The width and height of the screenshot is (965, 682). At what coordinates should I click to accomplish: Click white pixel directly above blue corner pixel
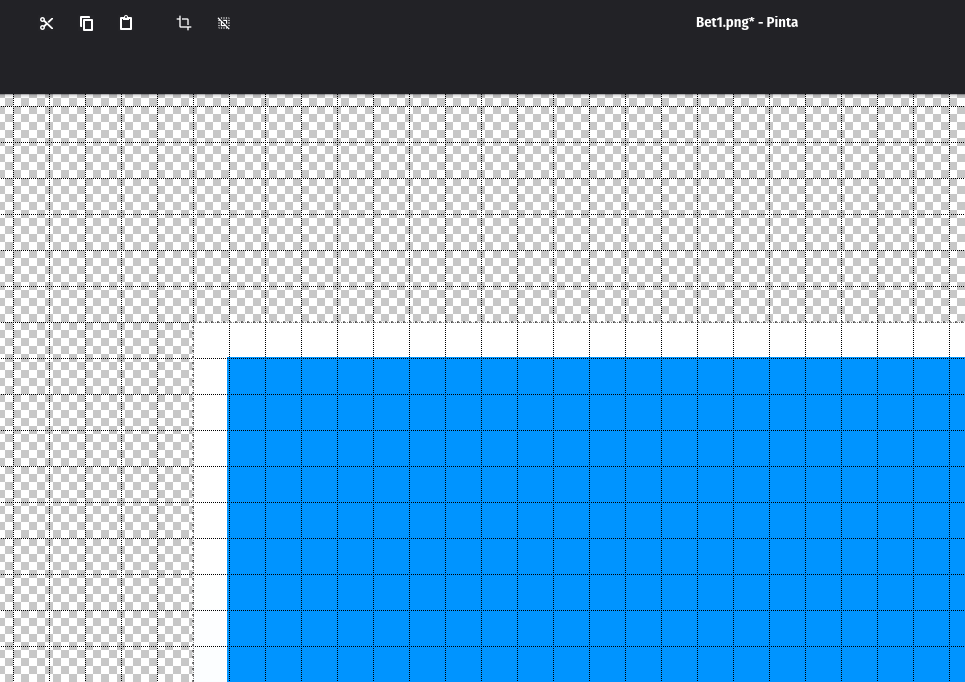point(247,340)
